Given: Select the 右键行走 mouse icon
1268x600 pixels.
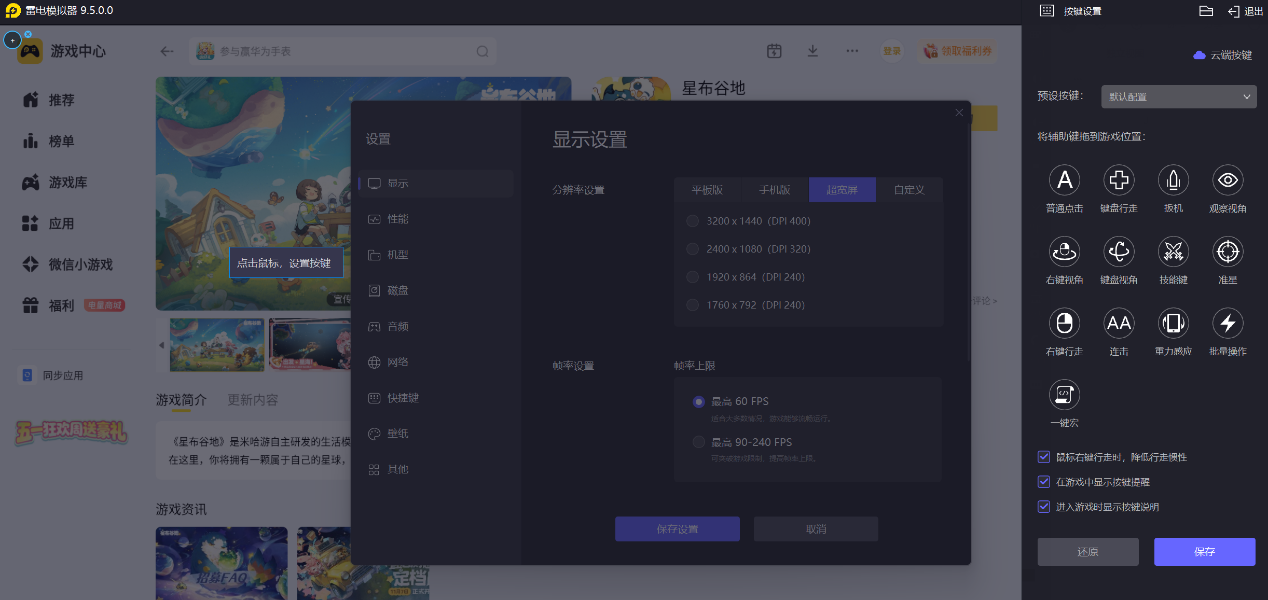Looking at the screenshot, I should point(1064,323).
